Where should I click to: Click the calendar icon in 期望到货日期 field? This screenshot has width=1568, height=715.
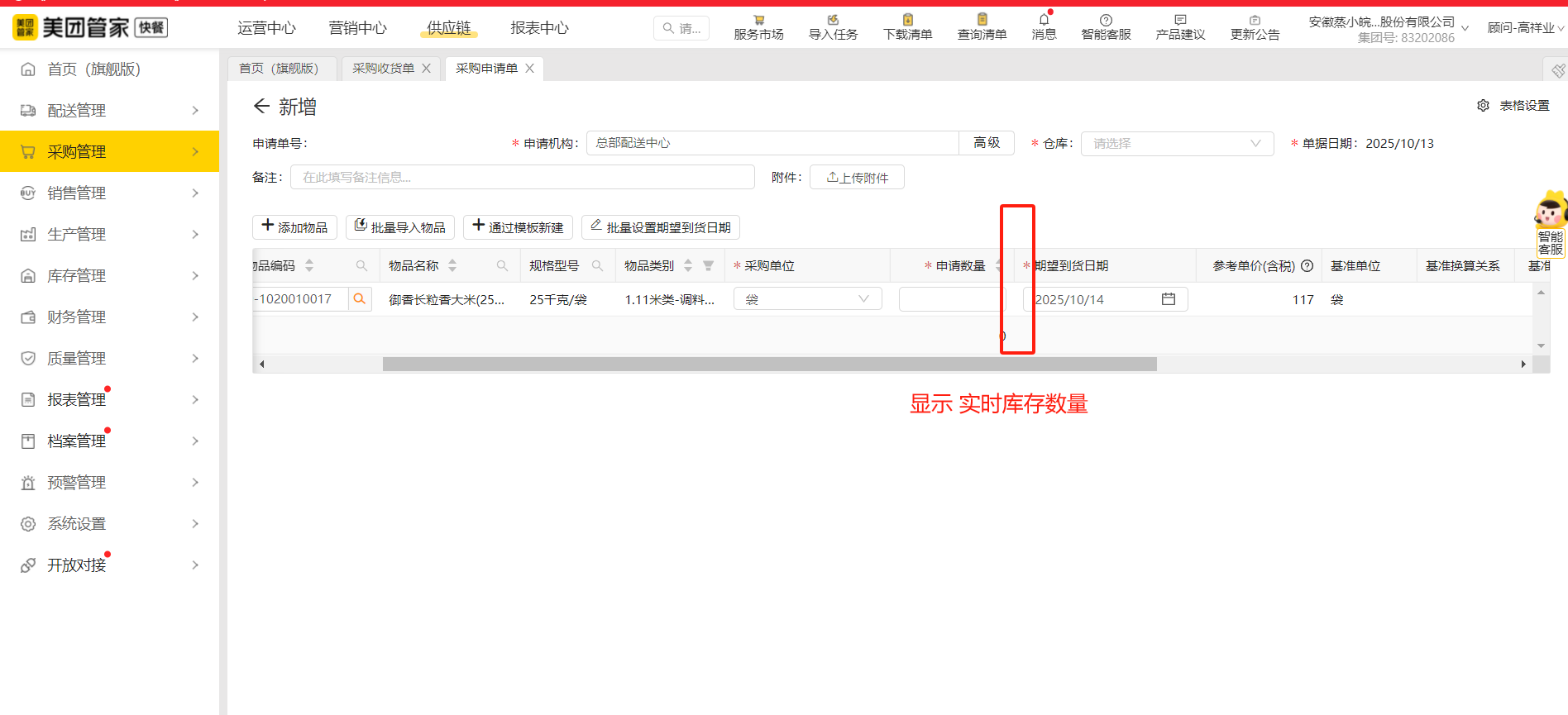click(x=1168, y=299)
